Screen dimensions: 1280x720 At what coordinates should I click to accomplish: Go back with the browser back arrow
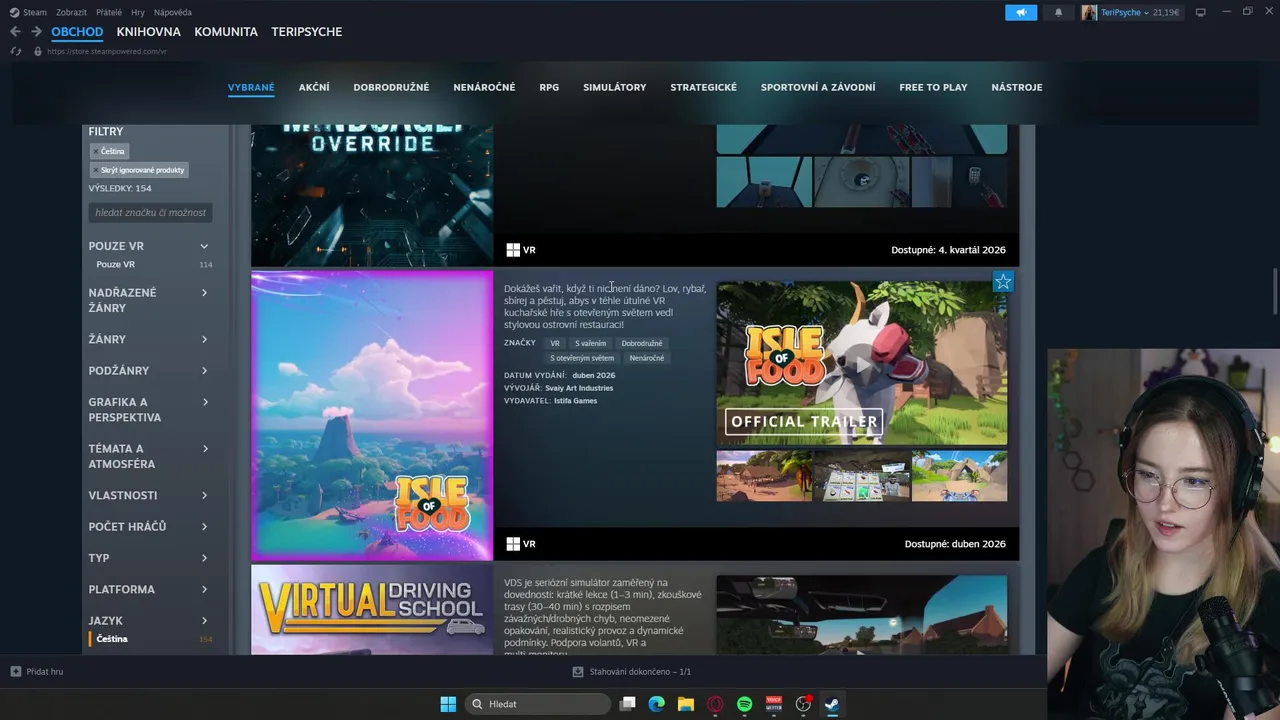[15, 32]
